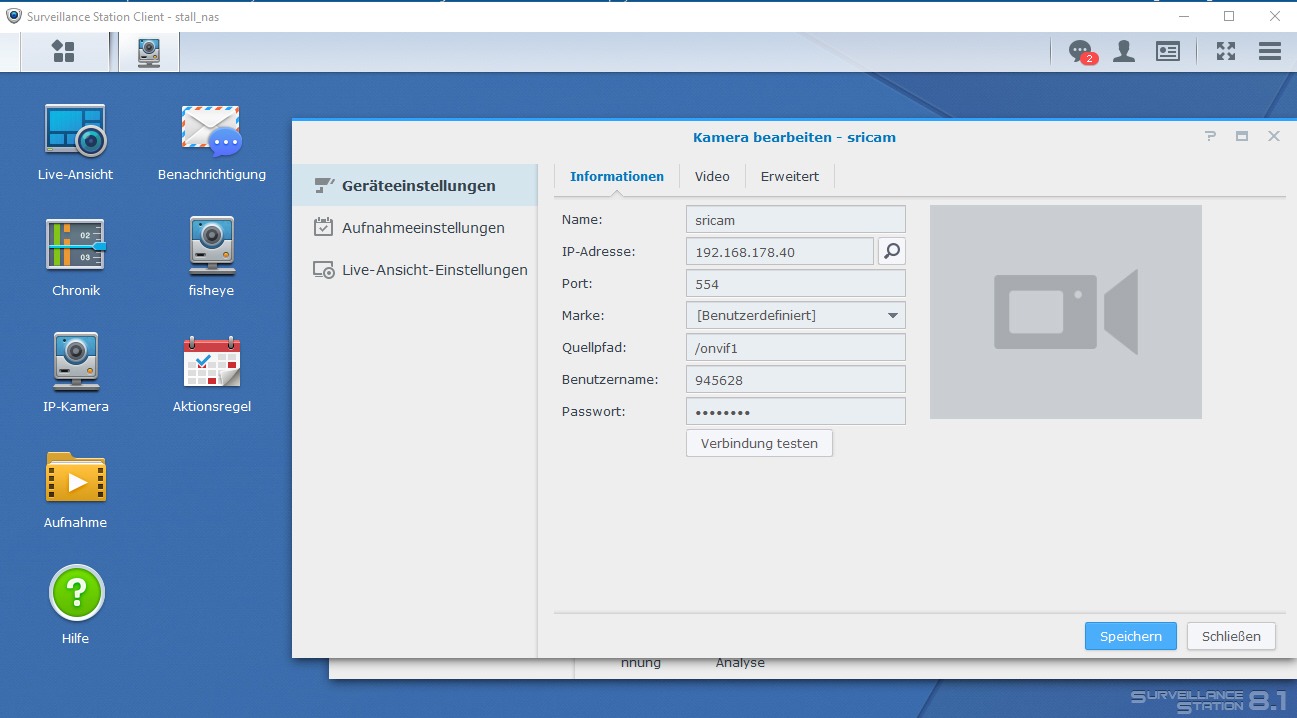Open the ID card info icon
The height and width of the screenshot is (718, 1297).
point(1168,51)
